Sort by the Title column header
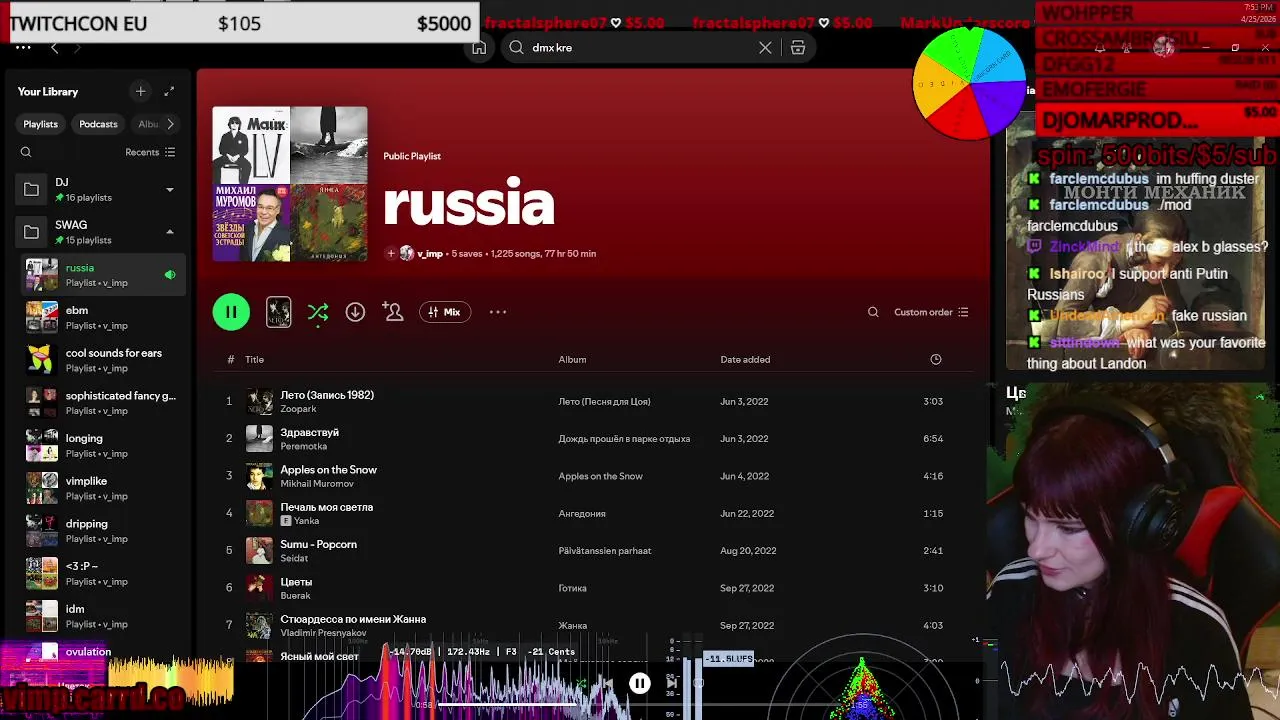Viewport: 1280px width, 720px height. [255, 359]
